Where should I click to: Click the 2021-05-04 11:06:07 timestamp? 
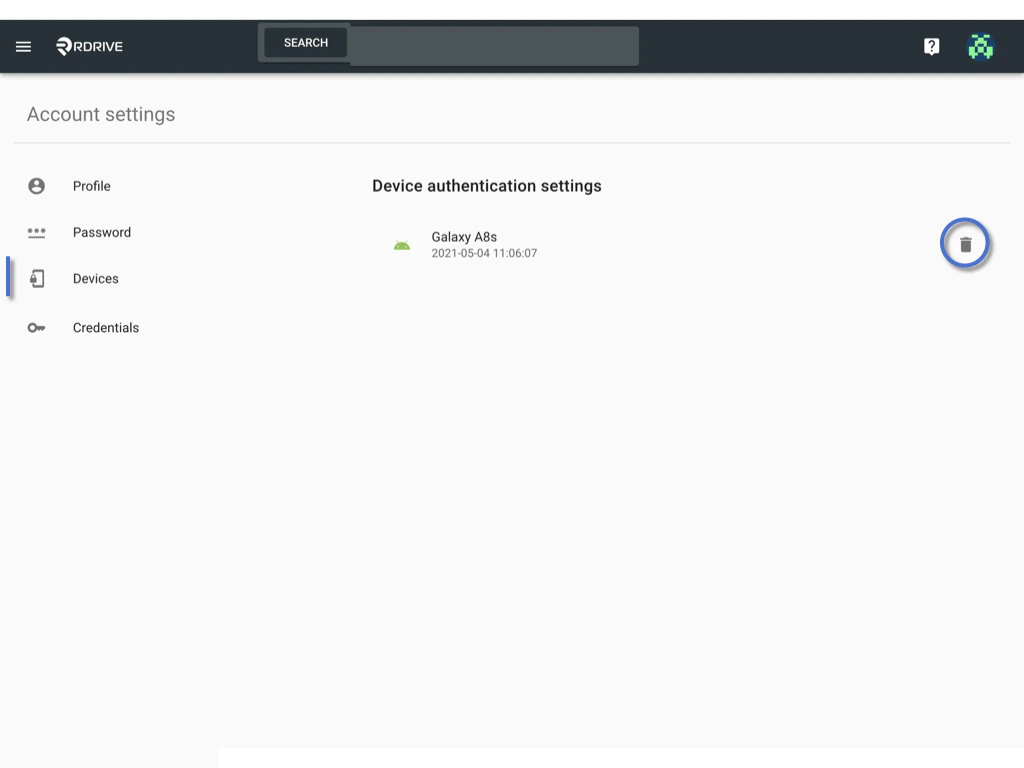point(484,253)
